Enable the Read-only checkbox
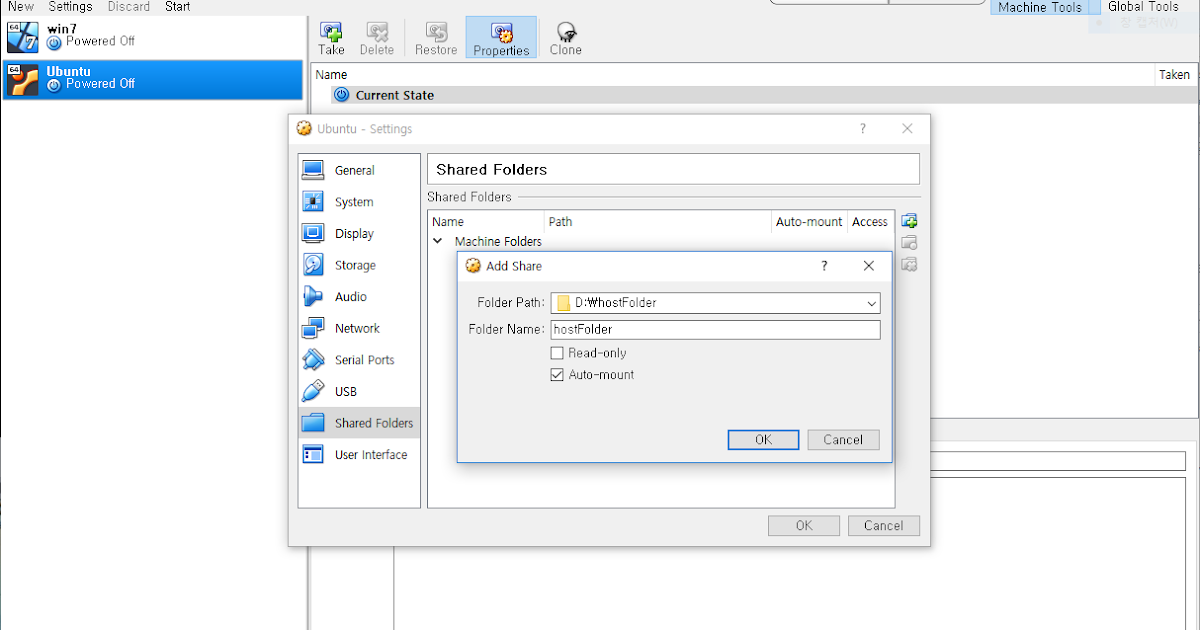 pyautogui.click(x=557, y=352)
